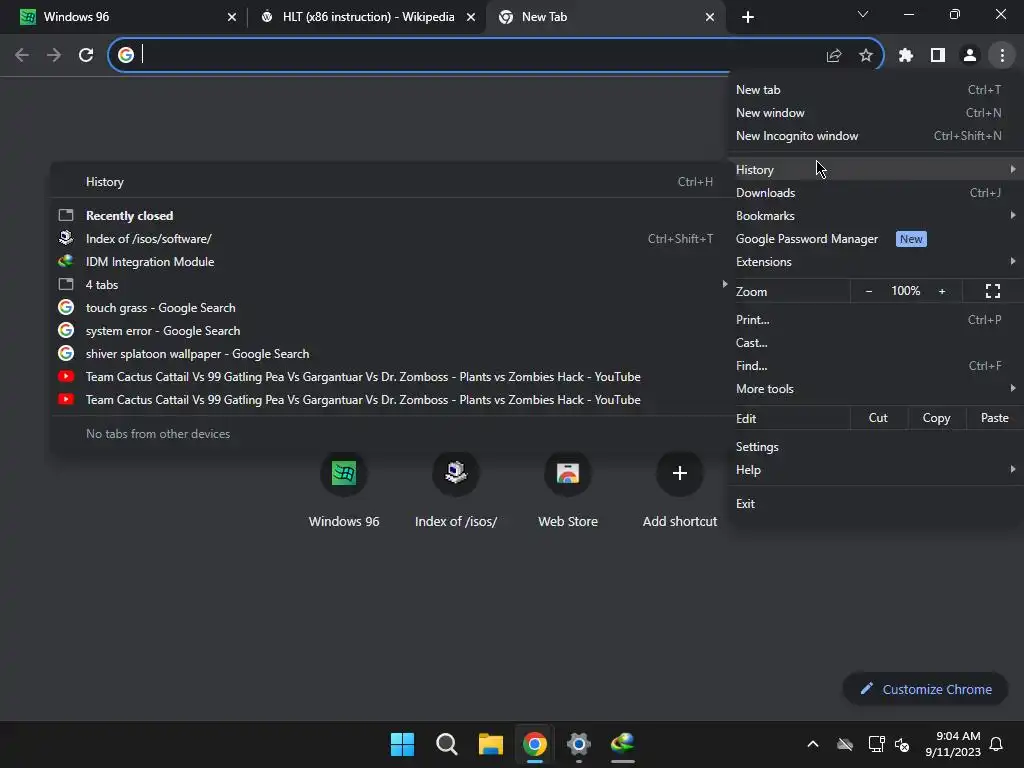The height and width of the screenshot is (768, 1024).
Task: Open the Windows Start button
Action: [402, 744]
